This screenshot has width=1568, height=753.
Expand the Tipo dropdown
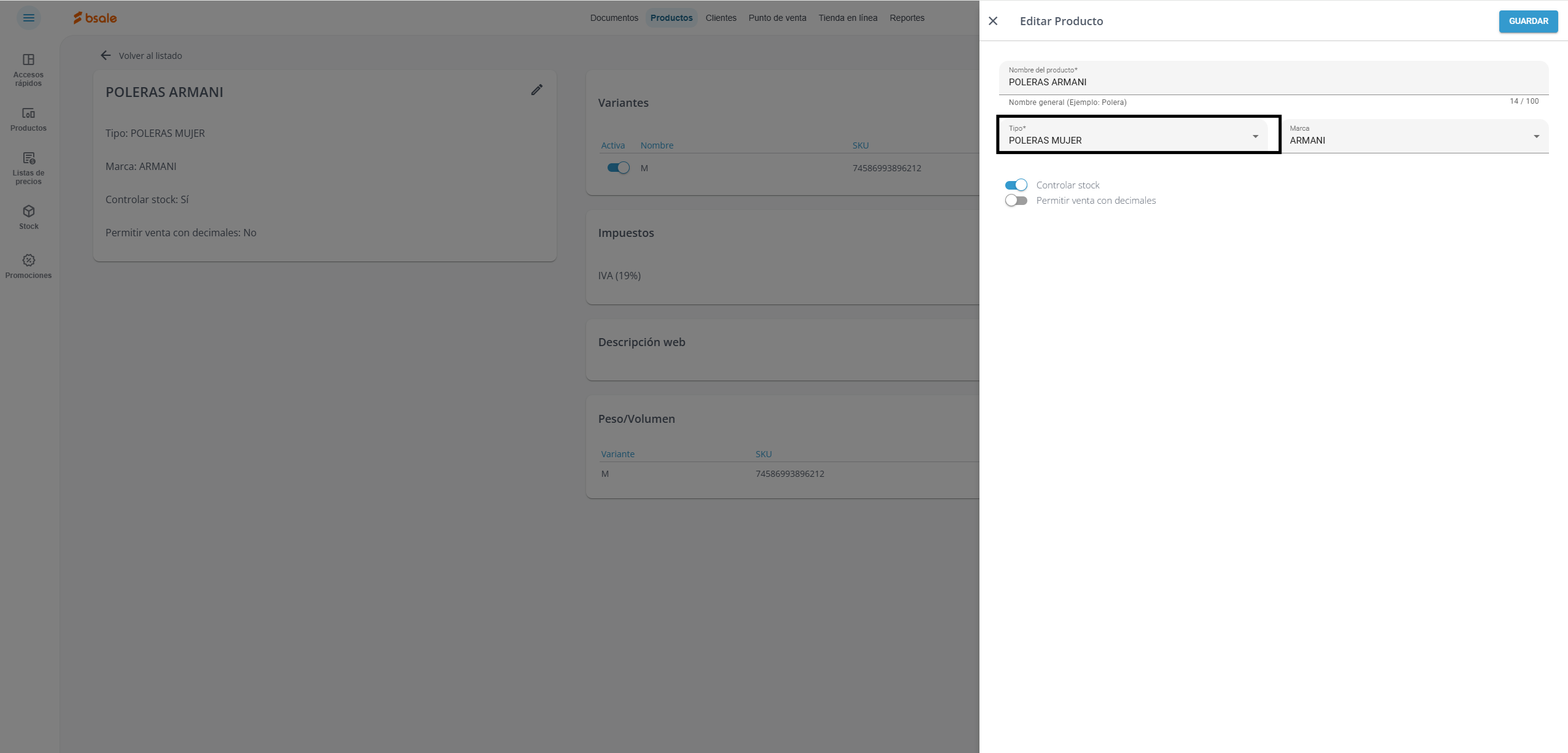pyautogui.click(x=1132, y=136)
